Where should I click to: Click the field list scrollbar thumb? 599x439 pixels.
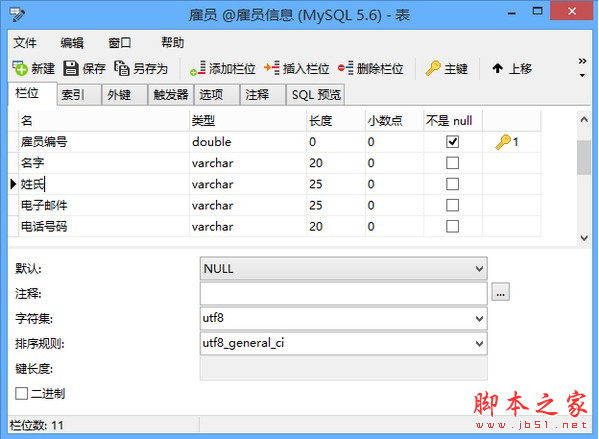pyautogui.click(x=584, y=157)
